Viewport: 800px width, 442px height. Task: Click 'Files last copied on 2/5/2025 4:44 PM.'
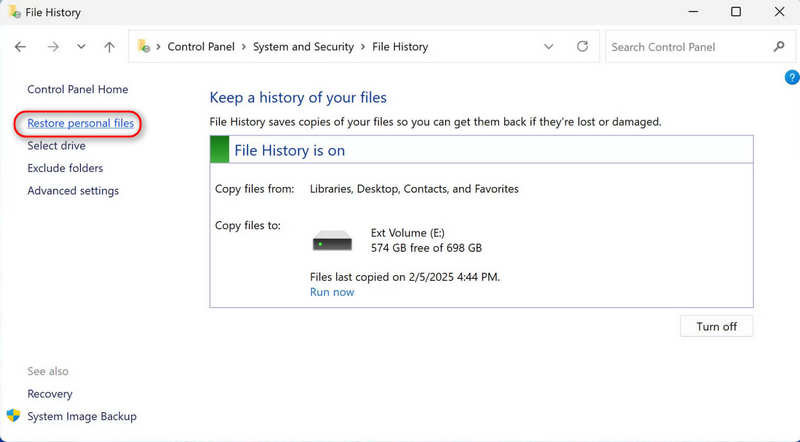point(405,277)
